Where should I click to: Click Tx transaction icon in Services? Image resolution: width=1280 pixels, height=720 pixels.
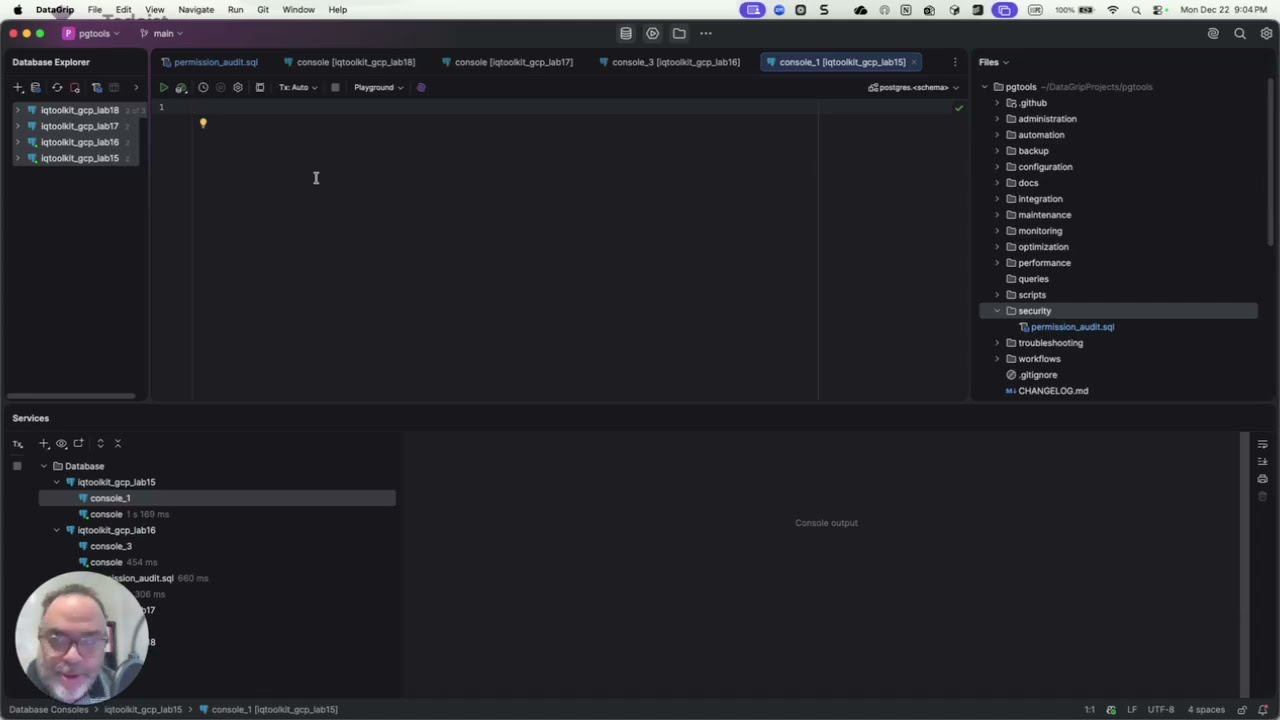18,444
